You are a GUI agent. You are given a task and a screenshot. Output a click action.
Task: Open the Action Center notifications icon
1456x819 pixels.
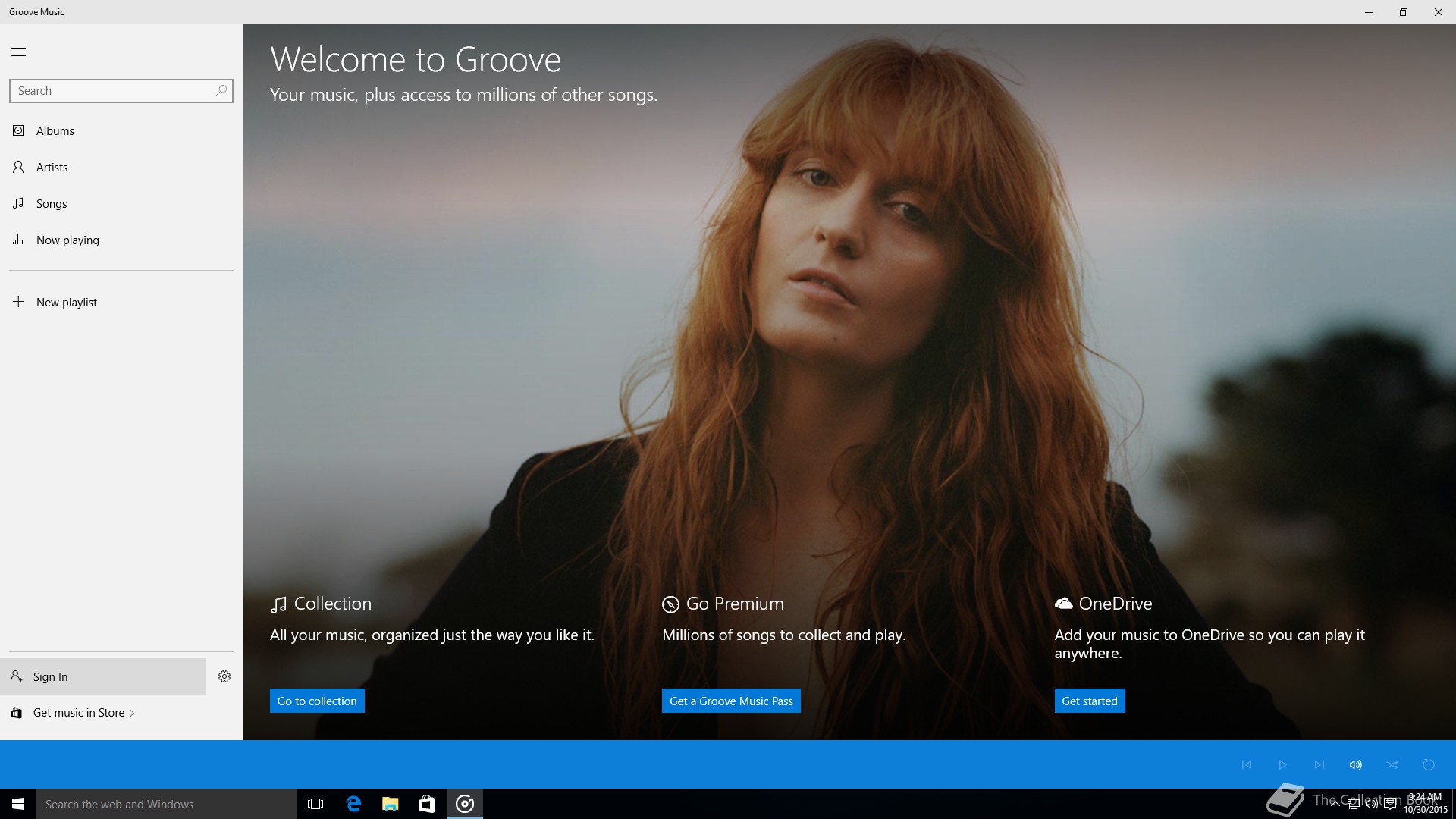[x=1390, y=805]
